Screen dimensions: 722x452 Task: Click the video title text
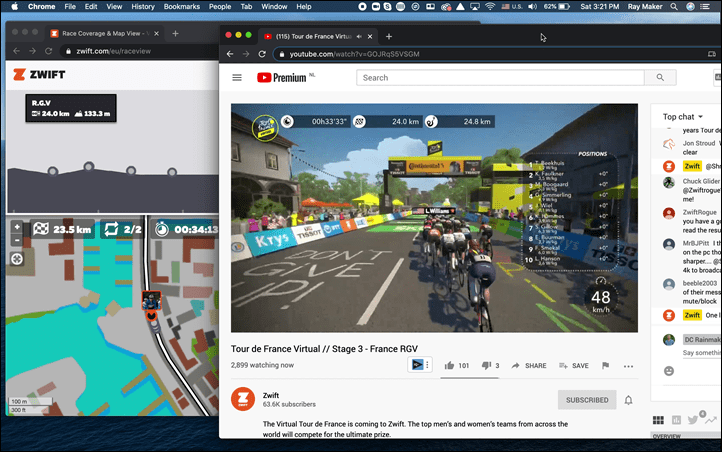(x=324, y=349)
